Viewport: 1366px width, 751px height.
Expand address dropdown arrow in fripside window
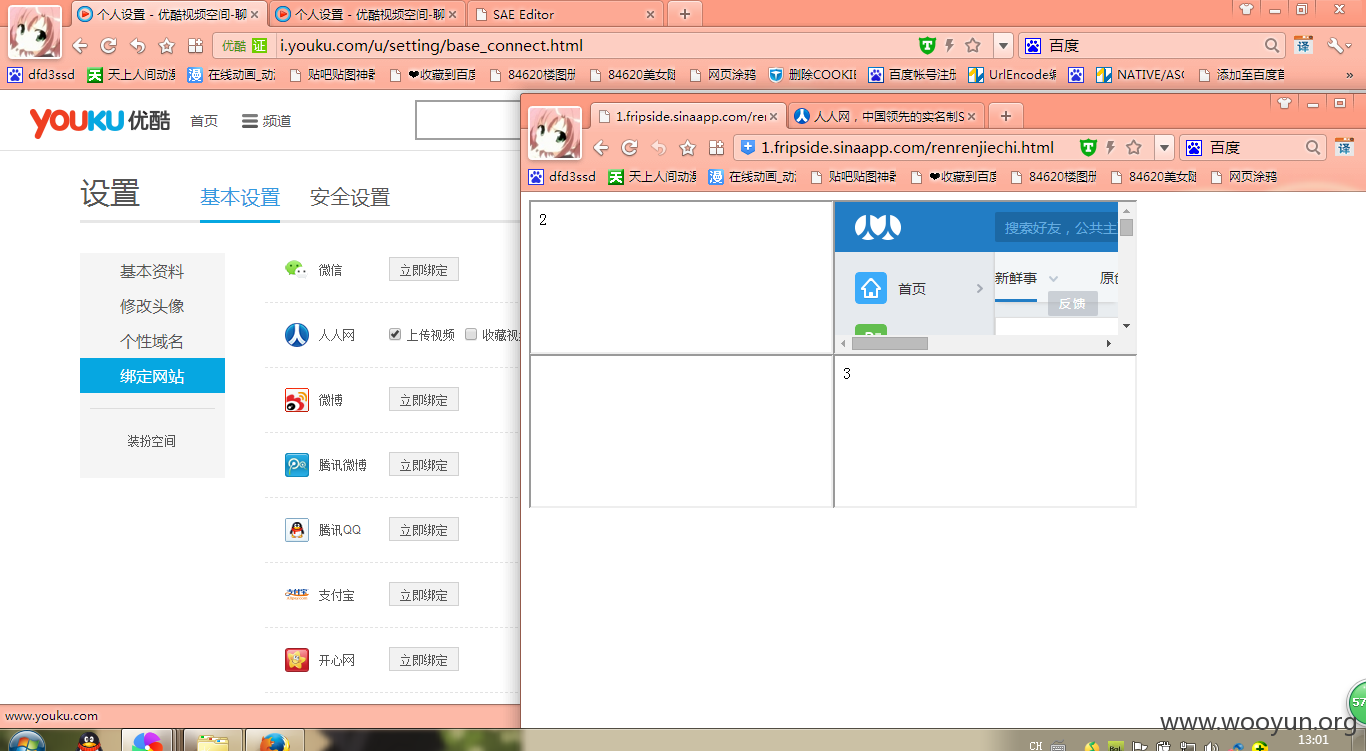(1164, 147)
